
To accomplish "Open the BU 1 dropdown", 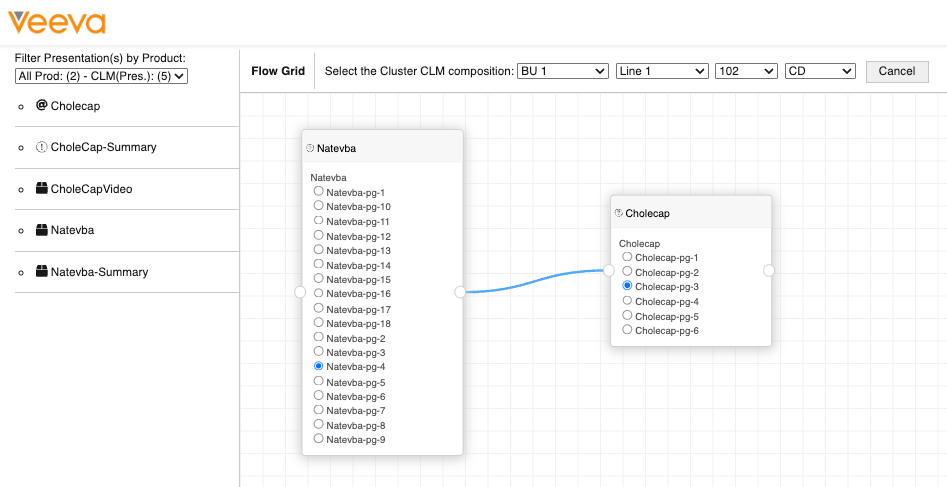I will point(564,71).
